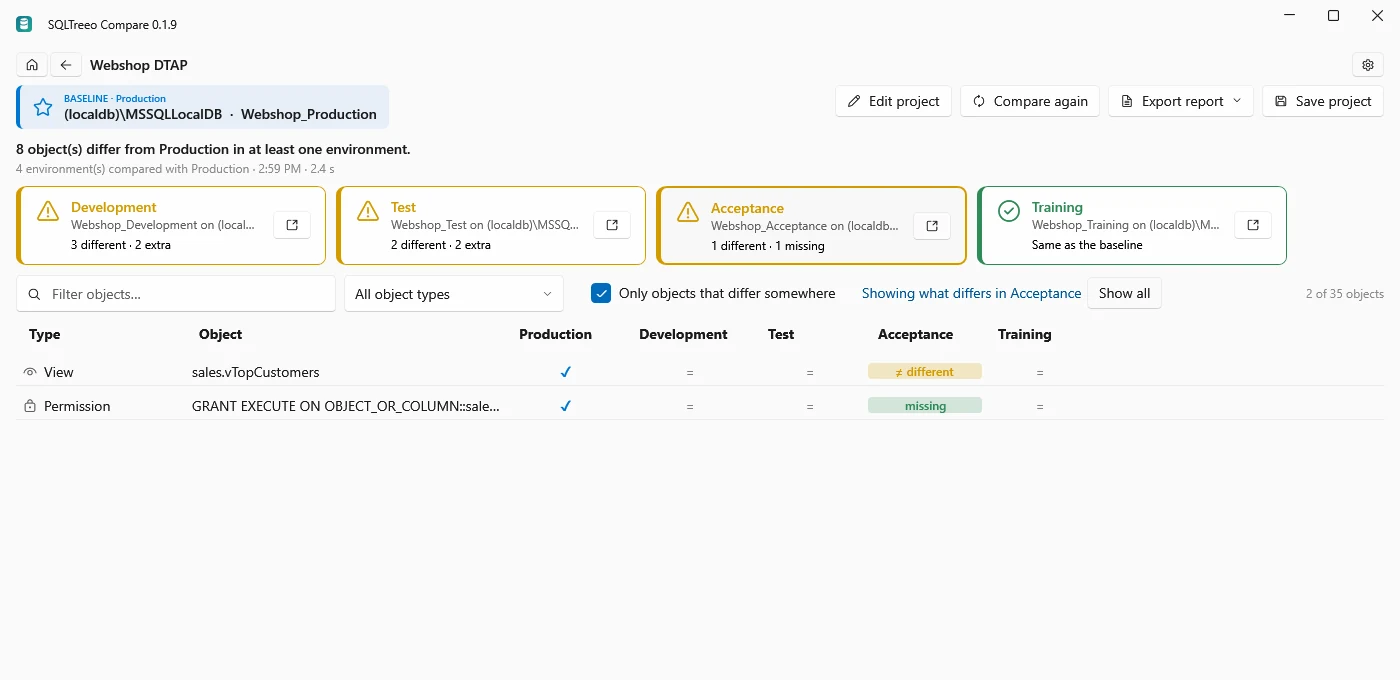
Task: Click the 2 of 35 objects counter
Action: point(1345,294)
